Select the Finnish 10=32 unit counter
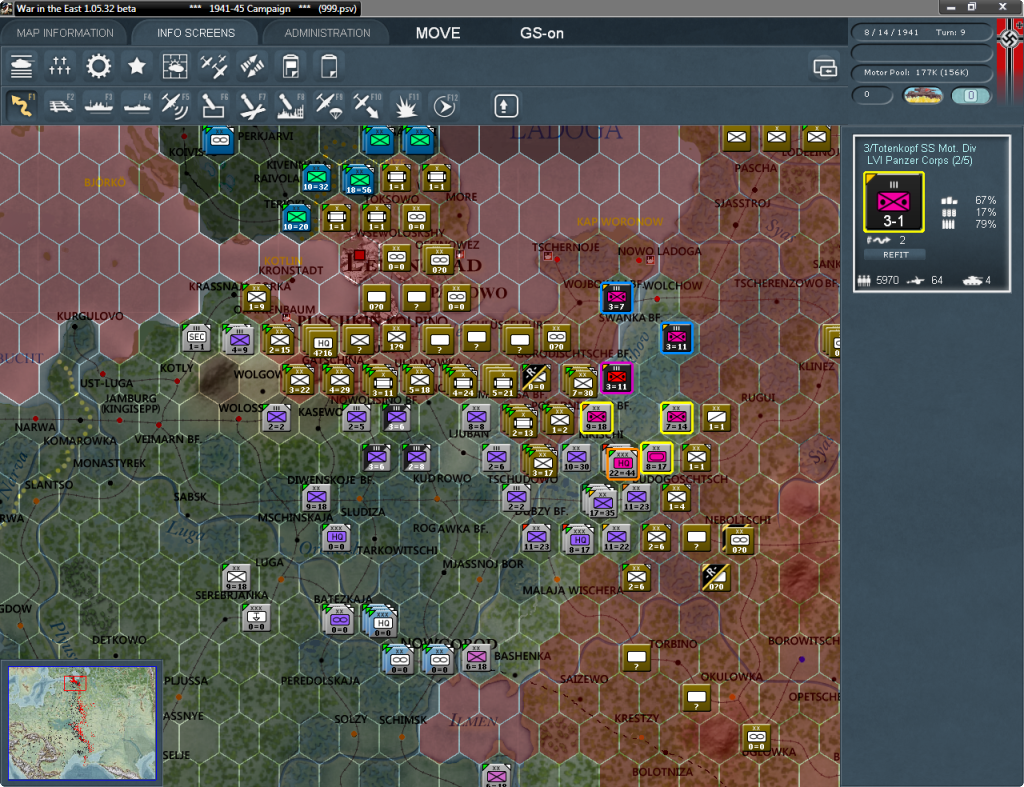1024x787 pixels. coord(316,178)
